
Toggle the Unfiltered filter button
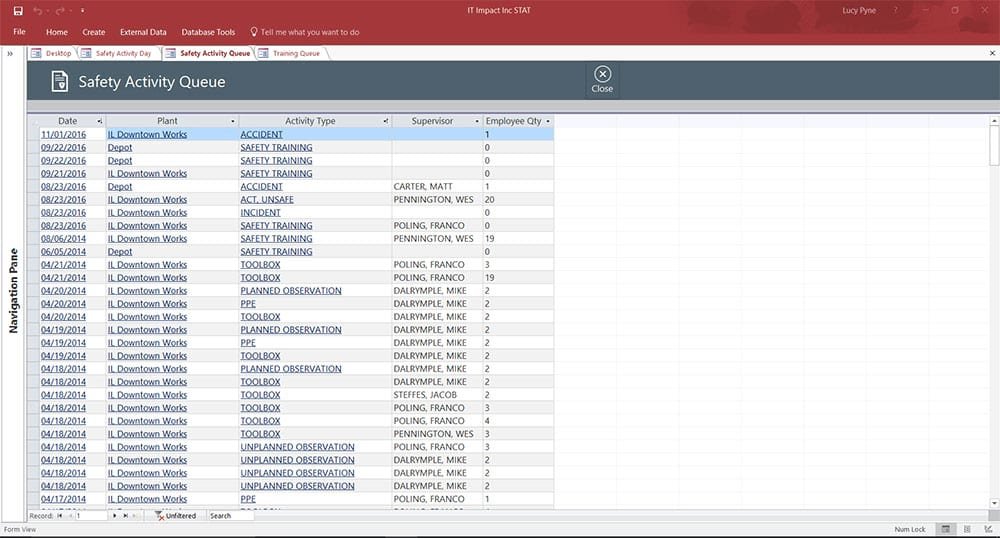pyautogui.click(x=175, y=516)
